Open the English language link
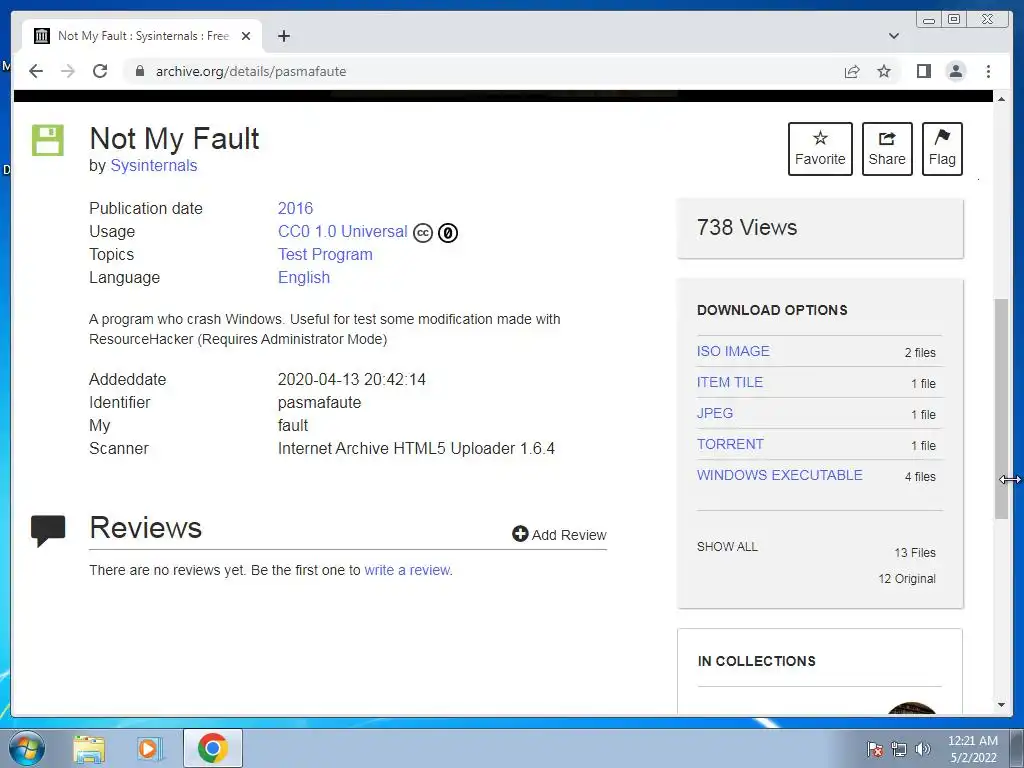This screenshot has height=768, width=1024. point(304,278)
